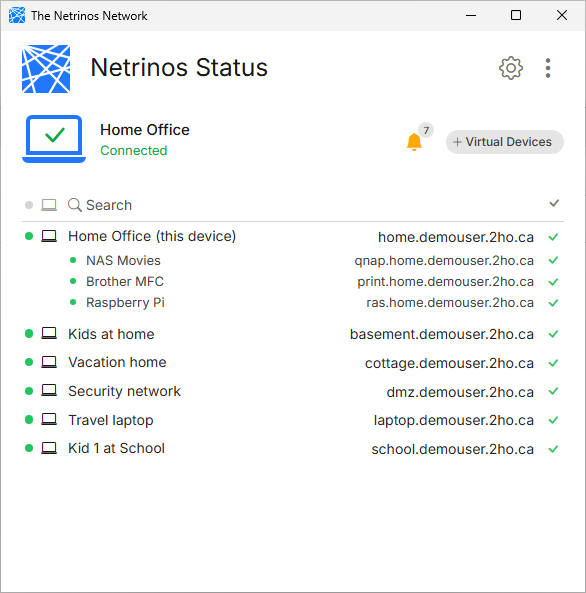Click the green status dot for Raspberry Pi
This screenshot has width=586, height=593.
click(73, 302)
